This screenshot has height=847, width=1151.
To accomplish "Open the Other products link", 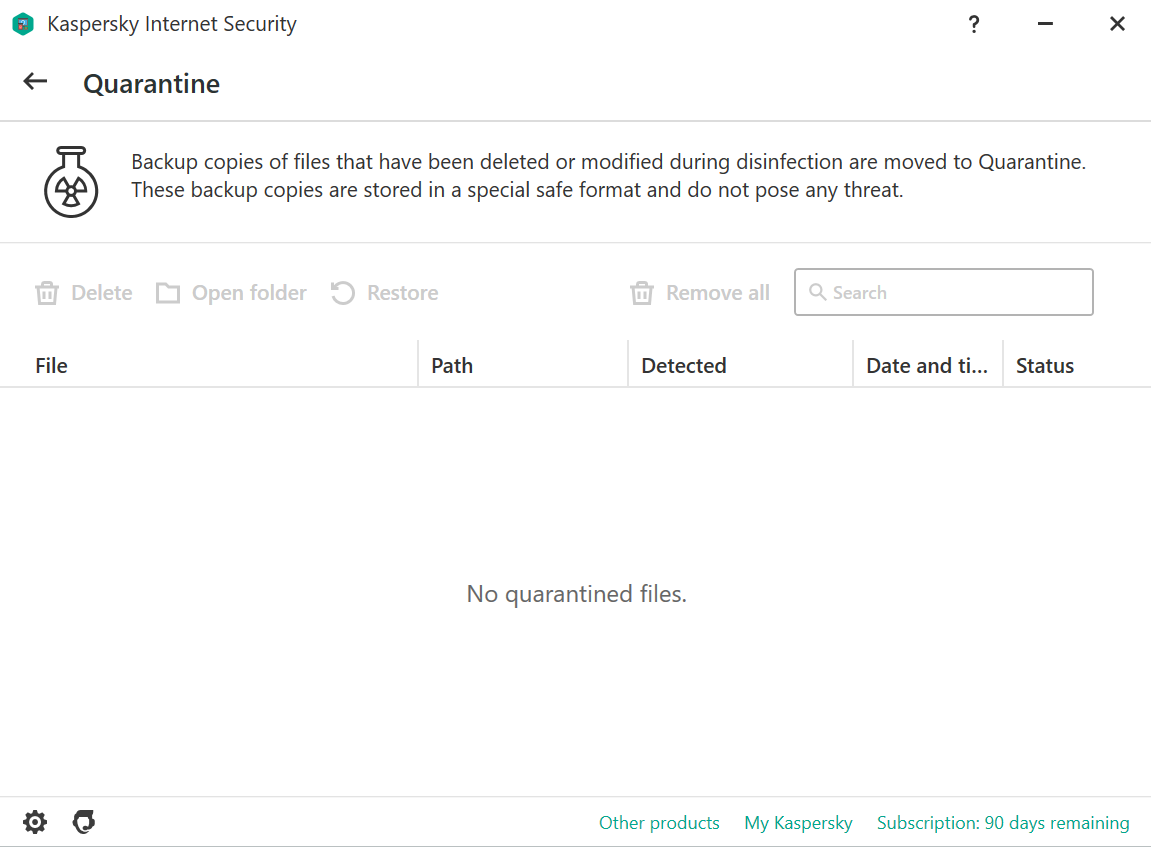I will [659, 823].
